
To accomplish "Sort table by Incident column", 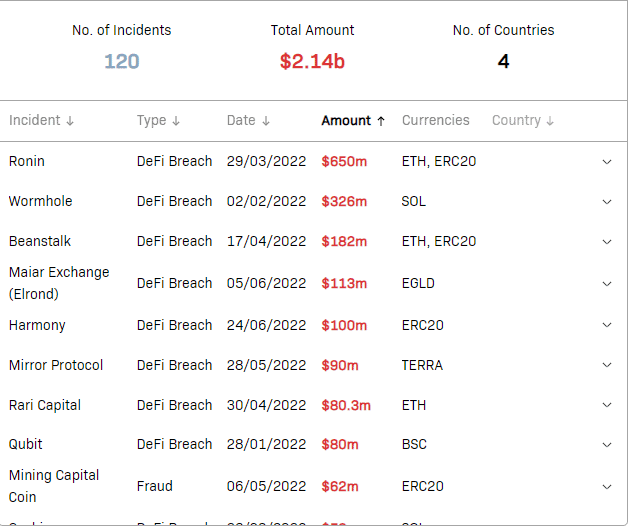I will click(42, 121).
